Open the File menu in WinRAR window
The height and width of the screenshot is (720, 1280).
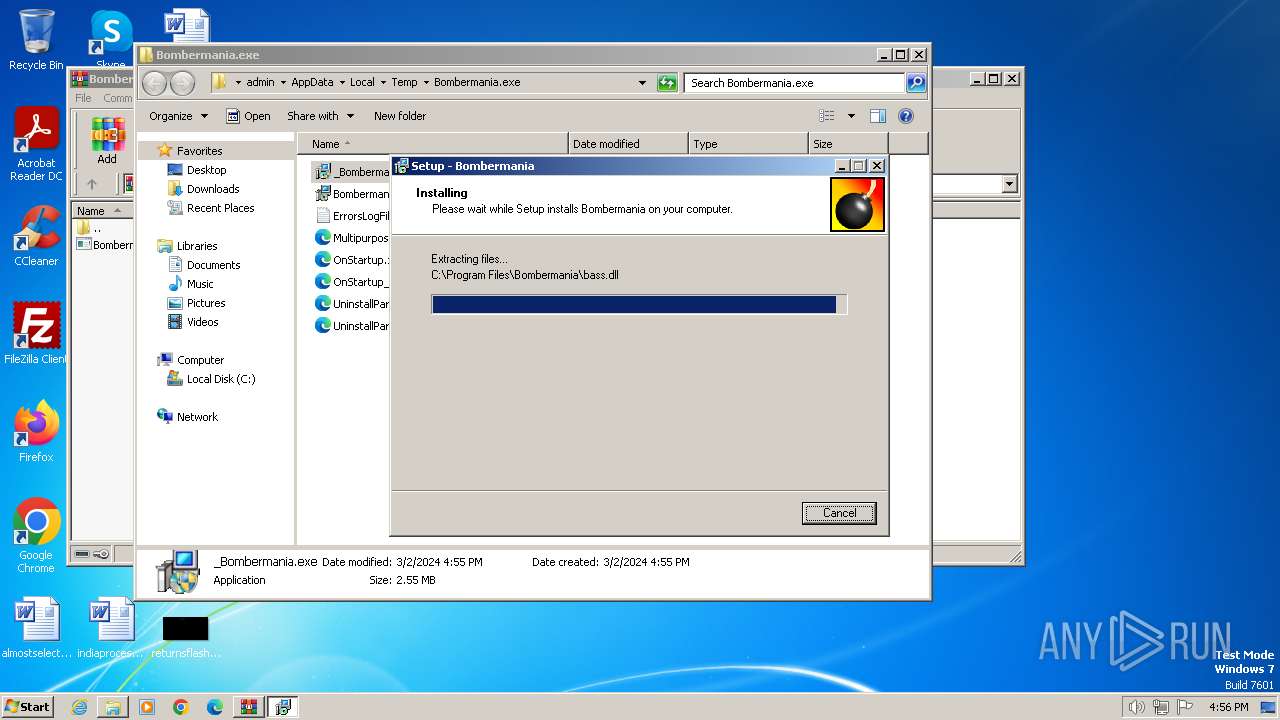[84, 98]
